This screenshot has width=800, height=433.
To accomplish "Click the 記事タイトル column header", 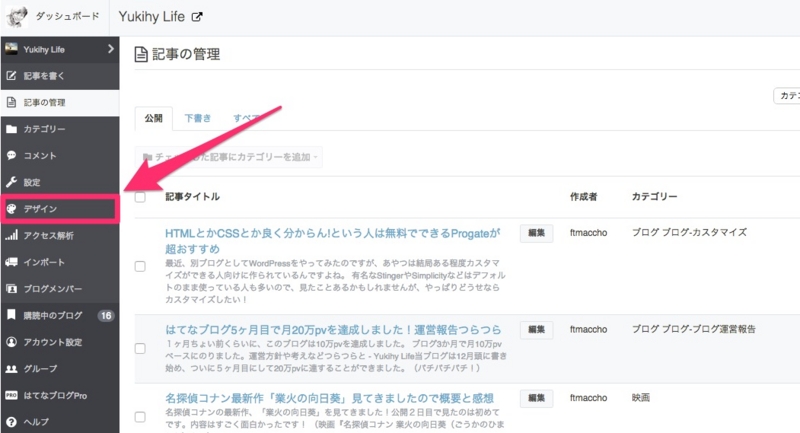I will [192, 197].
